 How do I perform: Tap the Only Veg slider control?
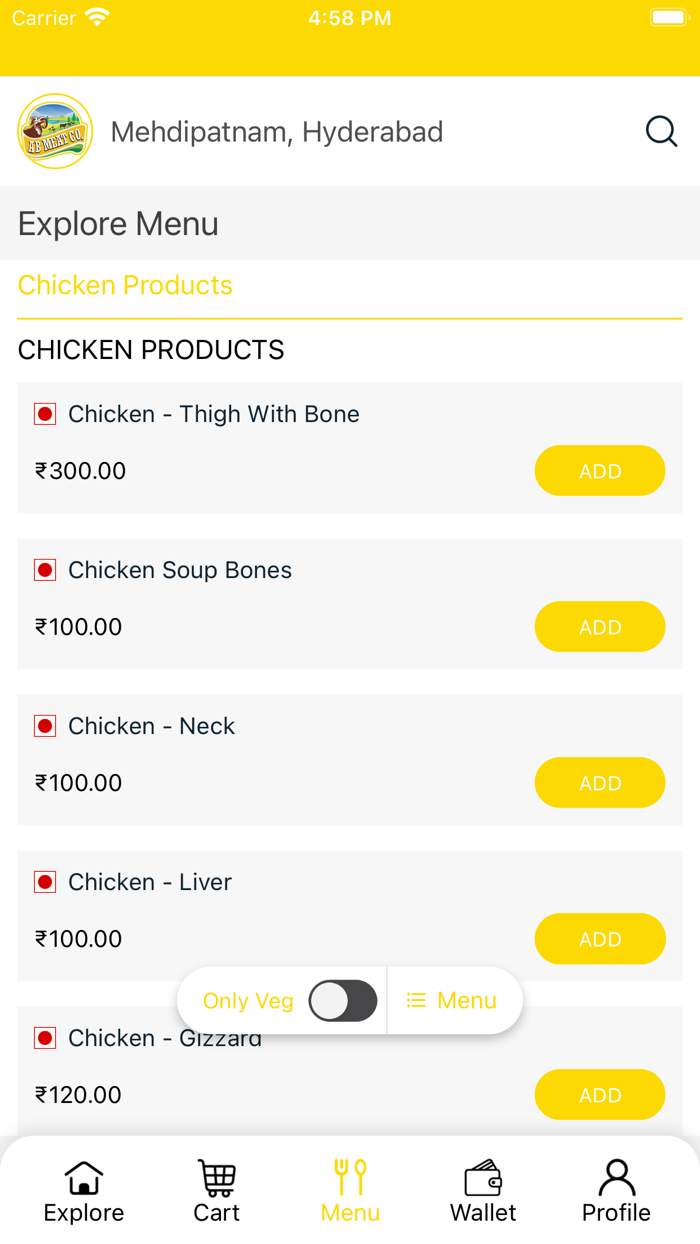(x=343, y=1000)
